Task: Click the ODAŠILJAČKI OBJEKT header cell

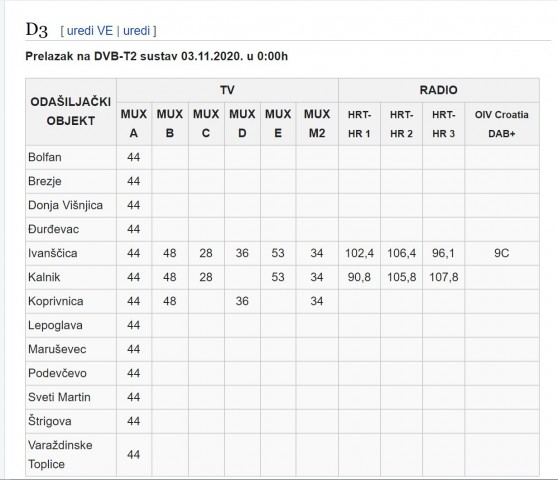Action: [x=71, y=112]
